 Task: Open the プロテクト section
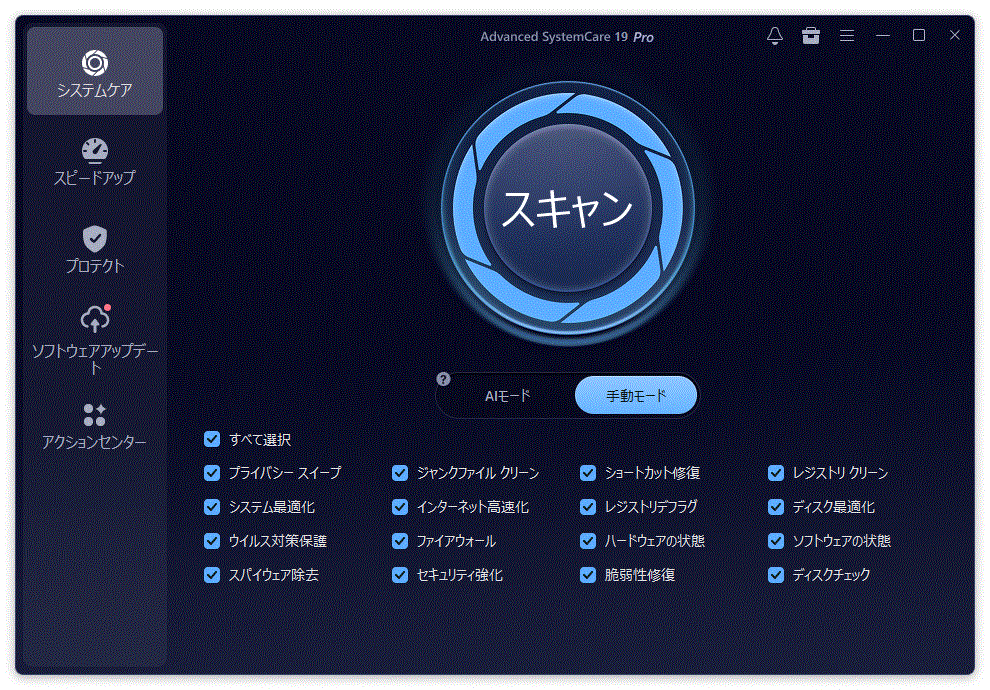(95, 250)
